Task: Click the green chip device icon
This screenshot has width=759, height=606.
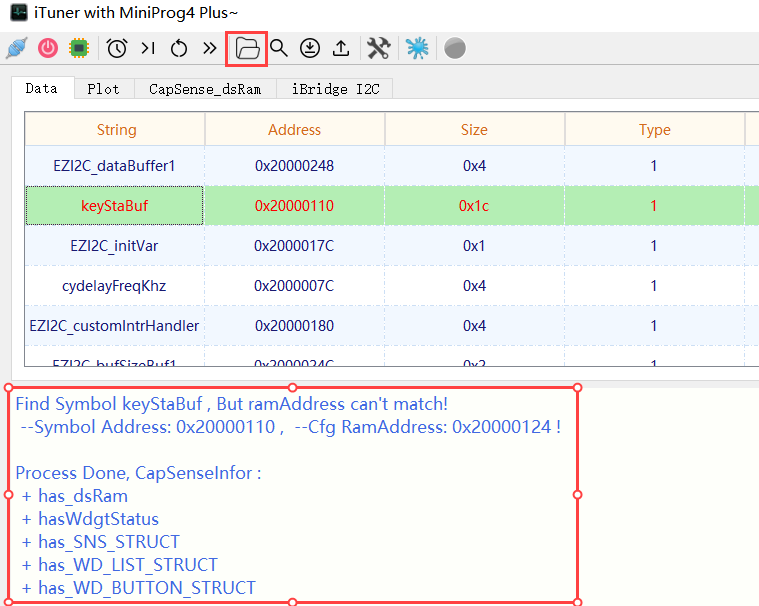Action: pos(79,48)
